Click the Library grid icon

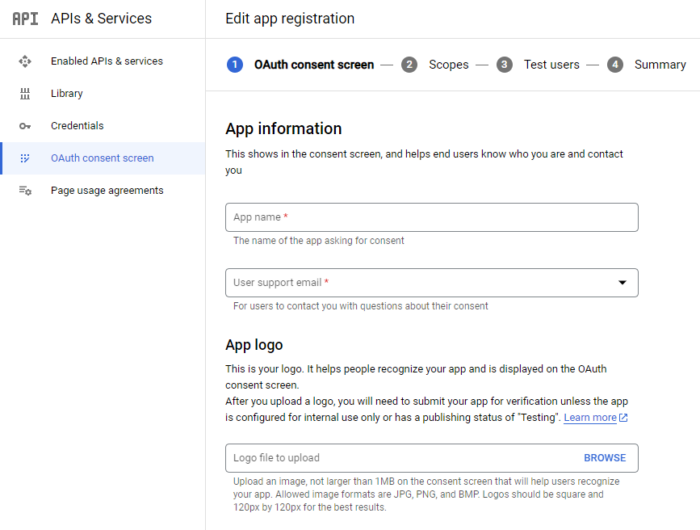(25, 93)
